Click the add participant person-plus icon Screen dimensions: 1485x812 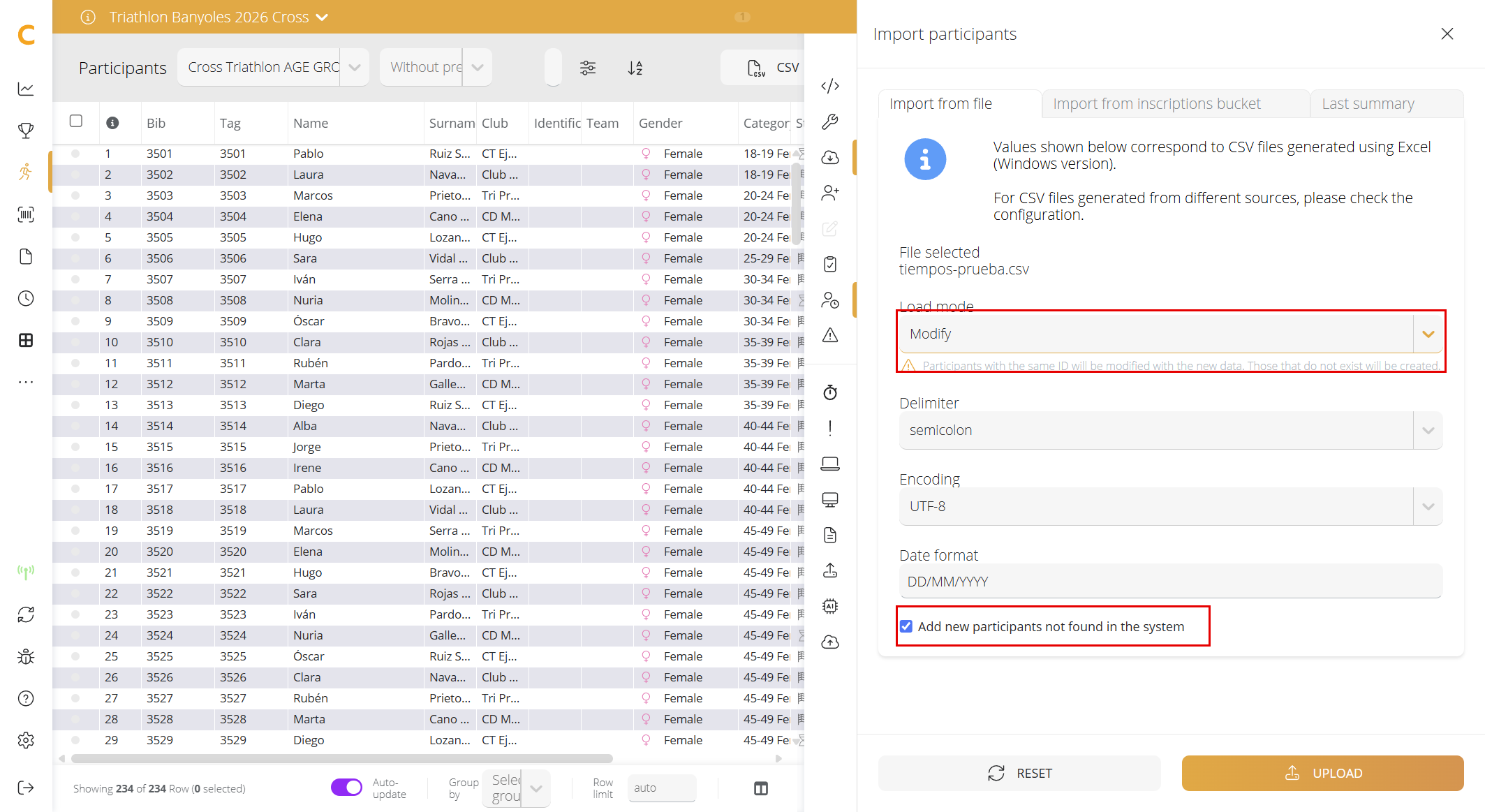[x=830, y=193]
